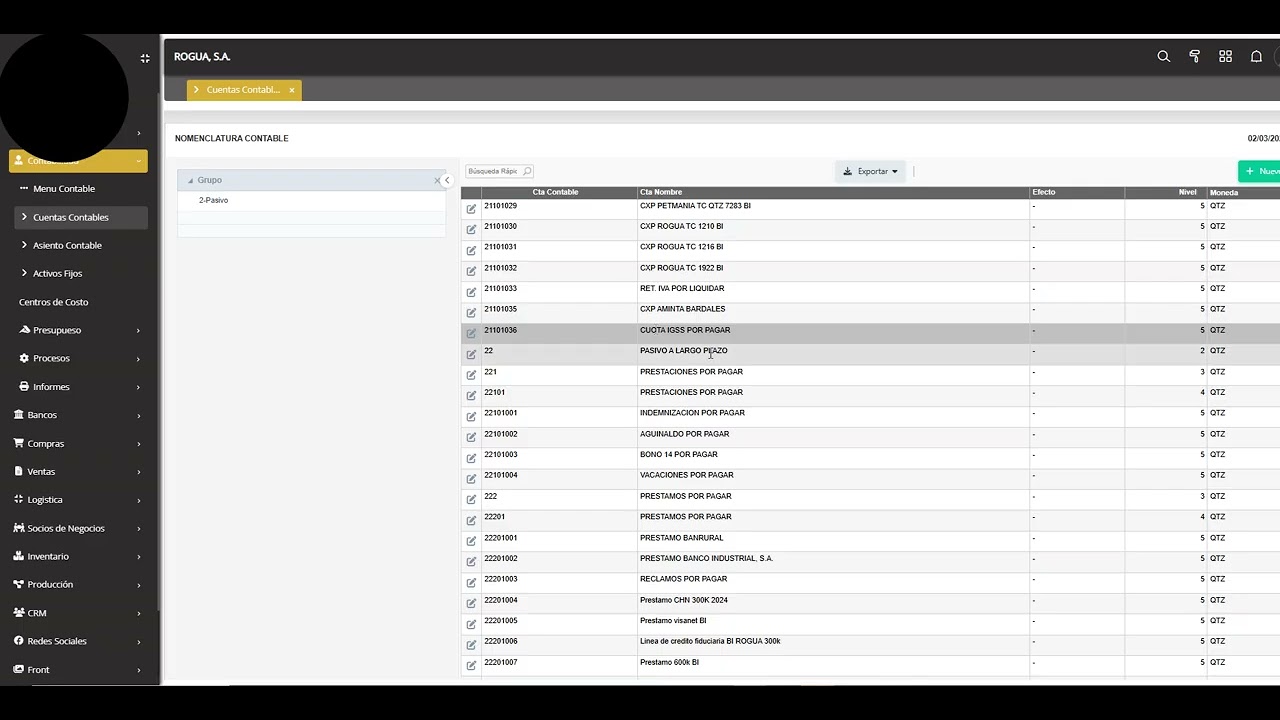This screenshot has width=1280, height=720.
Task: Collapse the Grupo tree header
Action: (x=190, y=180)
